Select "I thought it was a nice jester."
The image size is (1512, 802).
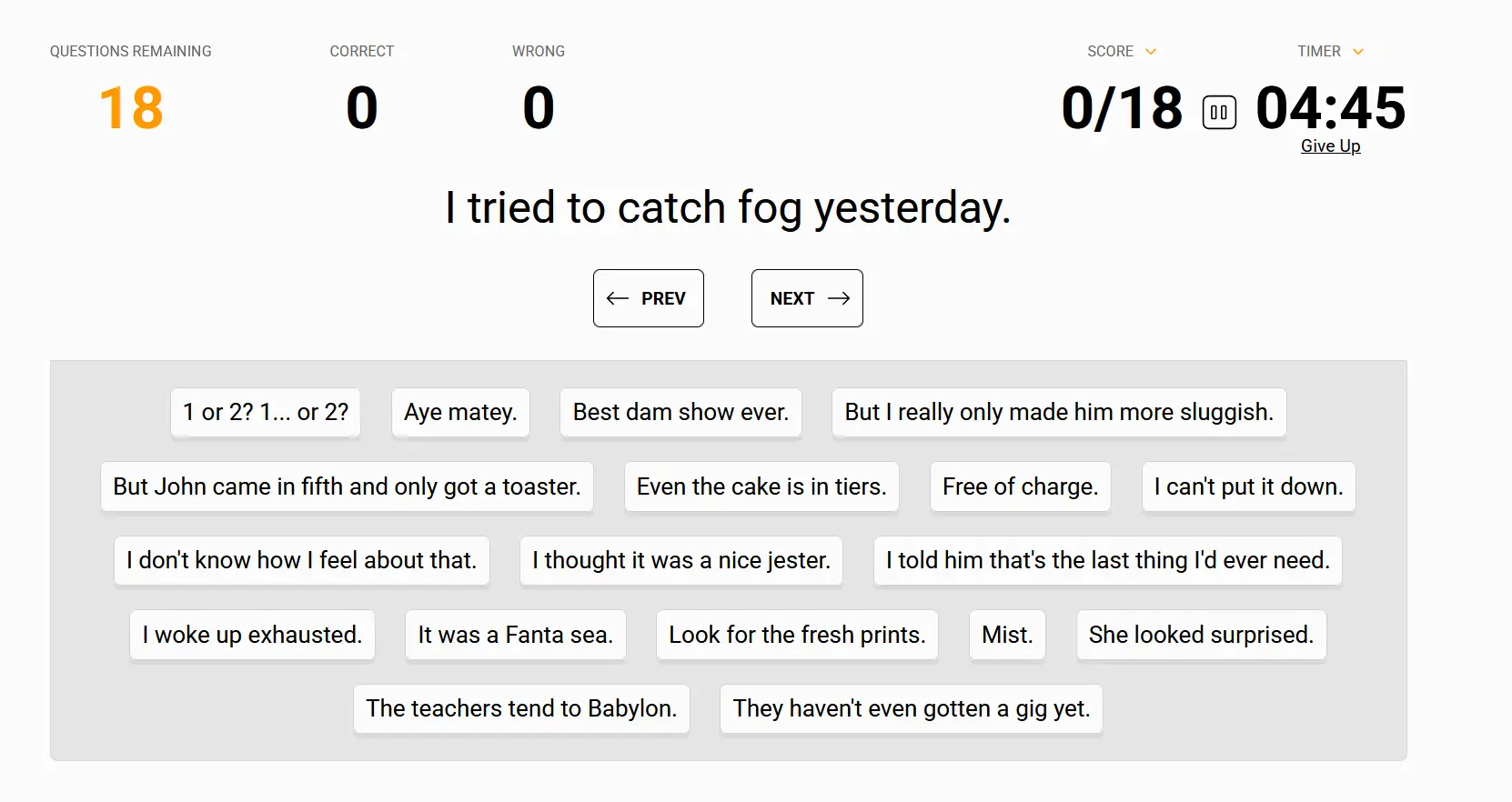681,561
